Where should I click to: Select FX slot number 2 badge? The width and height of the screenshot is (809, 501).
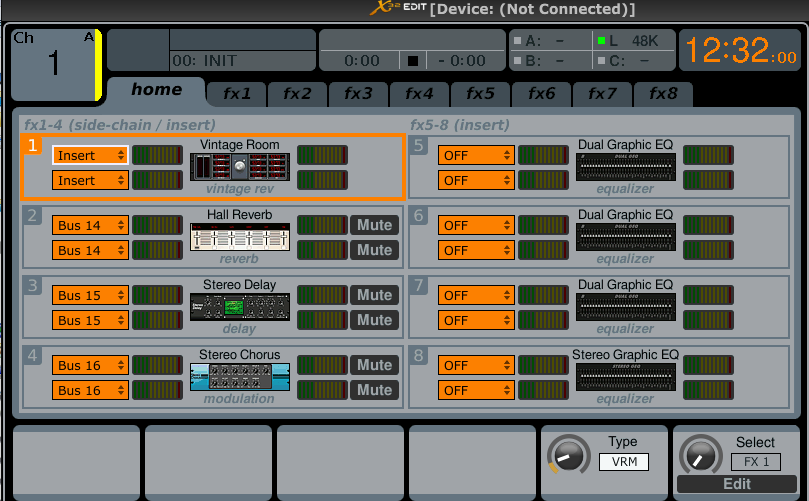[x=32, y=215]
